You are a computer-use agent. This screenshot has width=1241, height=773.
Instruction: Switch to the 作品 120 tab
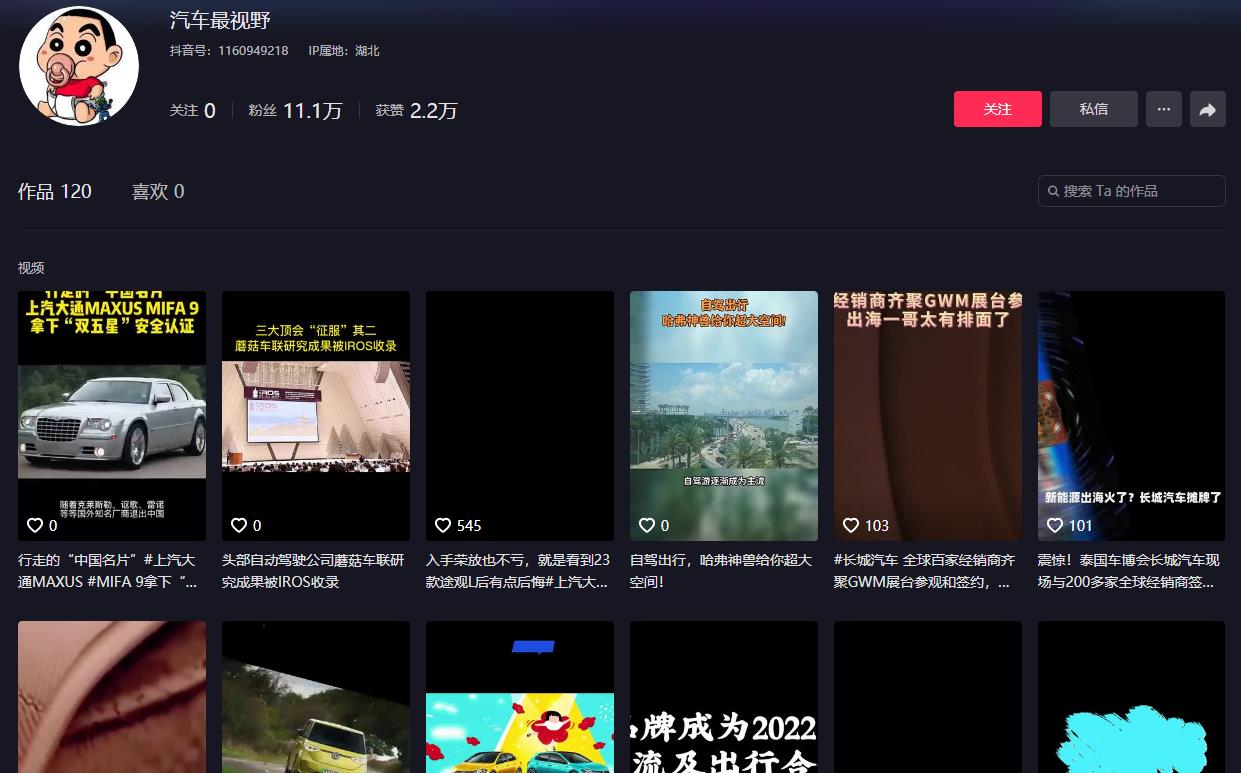(x=55, y=191)
